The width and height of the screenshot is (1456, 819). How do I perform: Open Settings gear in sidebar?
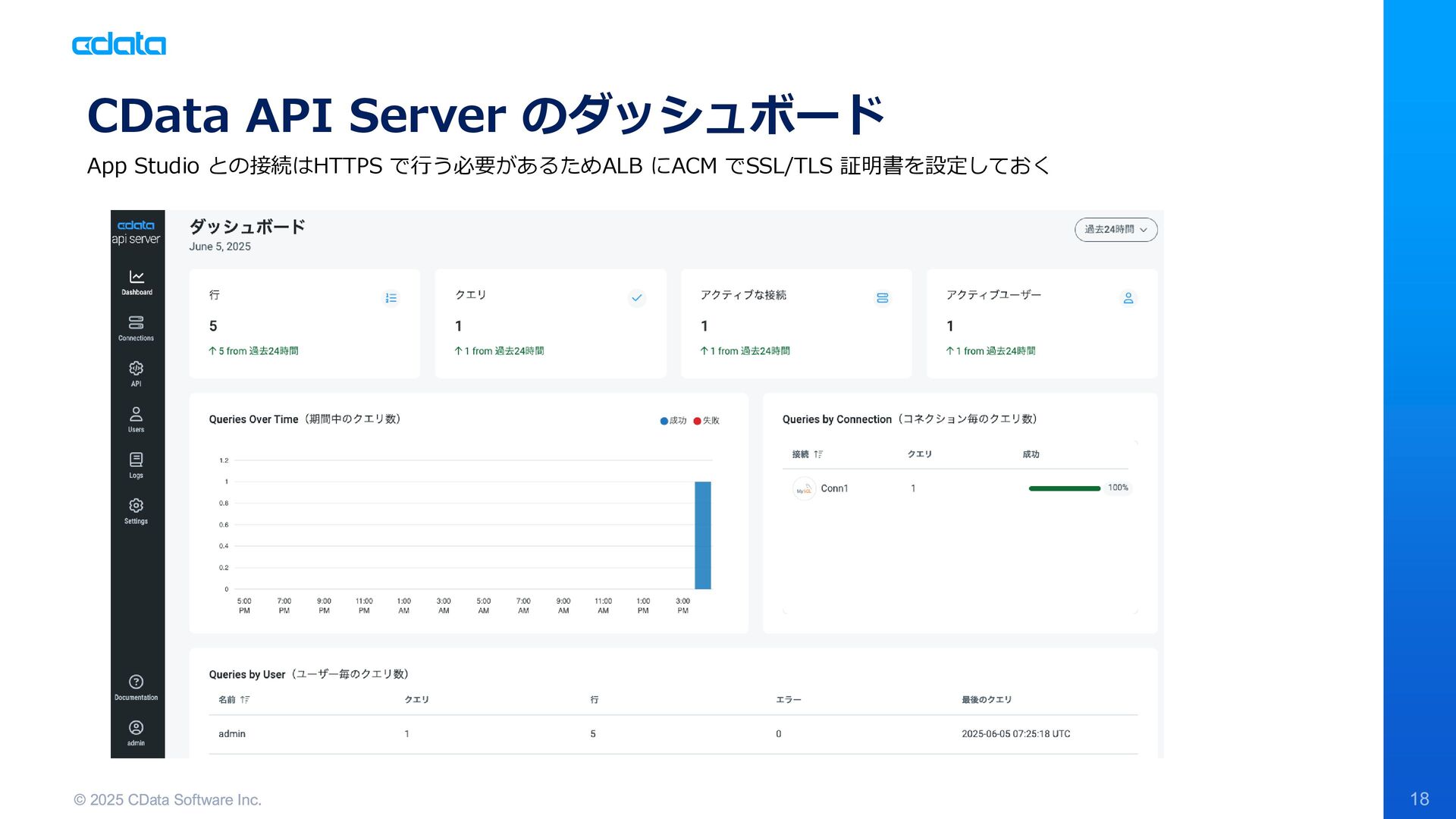[x=136, y=506]
